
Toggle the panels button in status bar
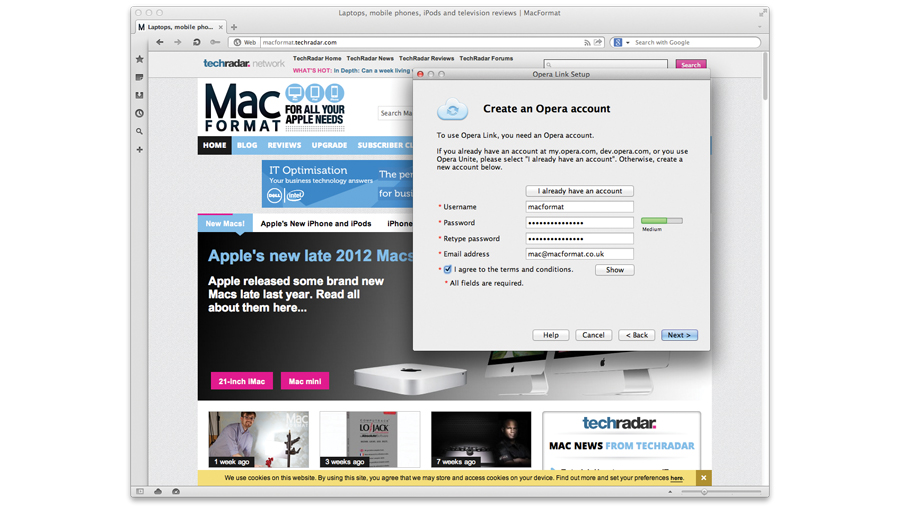click(x=140, y=491)
